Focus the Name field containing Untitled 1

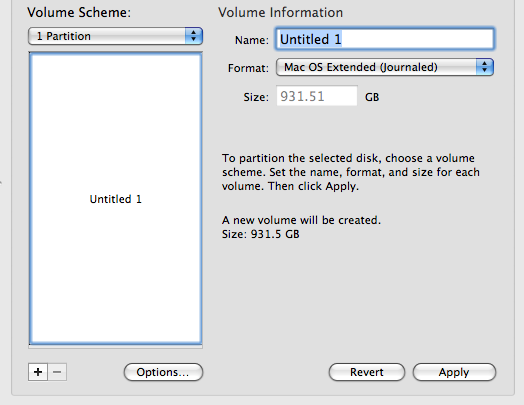[385, 39]
